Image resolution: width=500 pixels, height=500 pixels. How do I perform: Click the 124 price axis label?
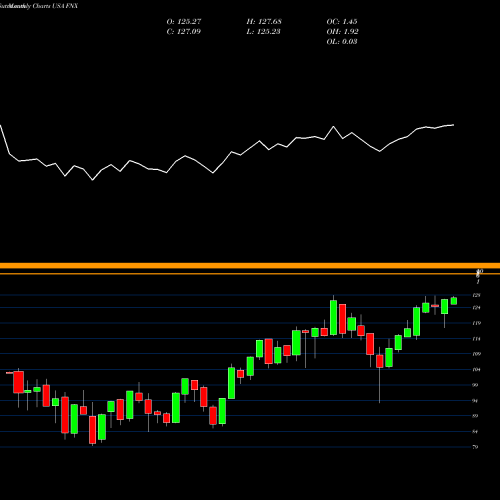point(477,307)
